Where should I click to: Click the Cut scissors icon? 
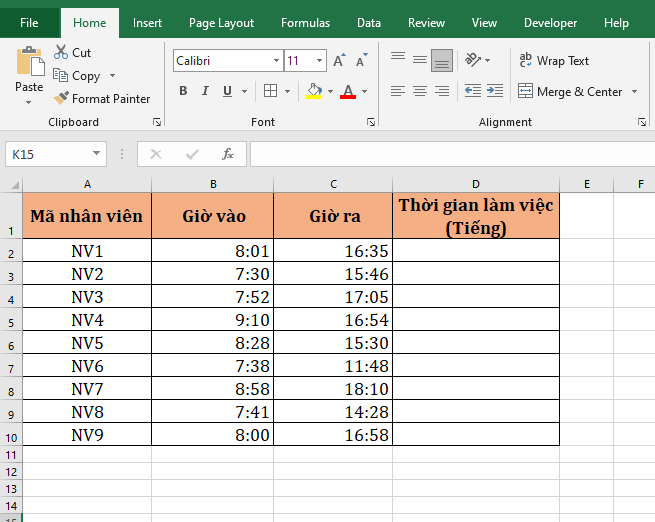(x=61, y=52)
